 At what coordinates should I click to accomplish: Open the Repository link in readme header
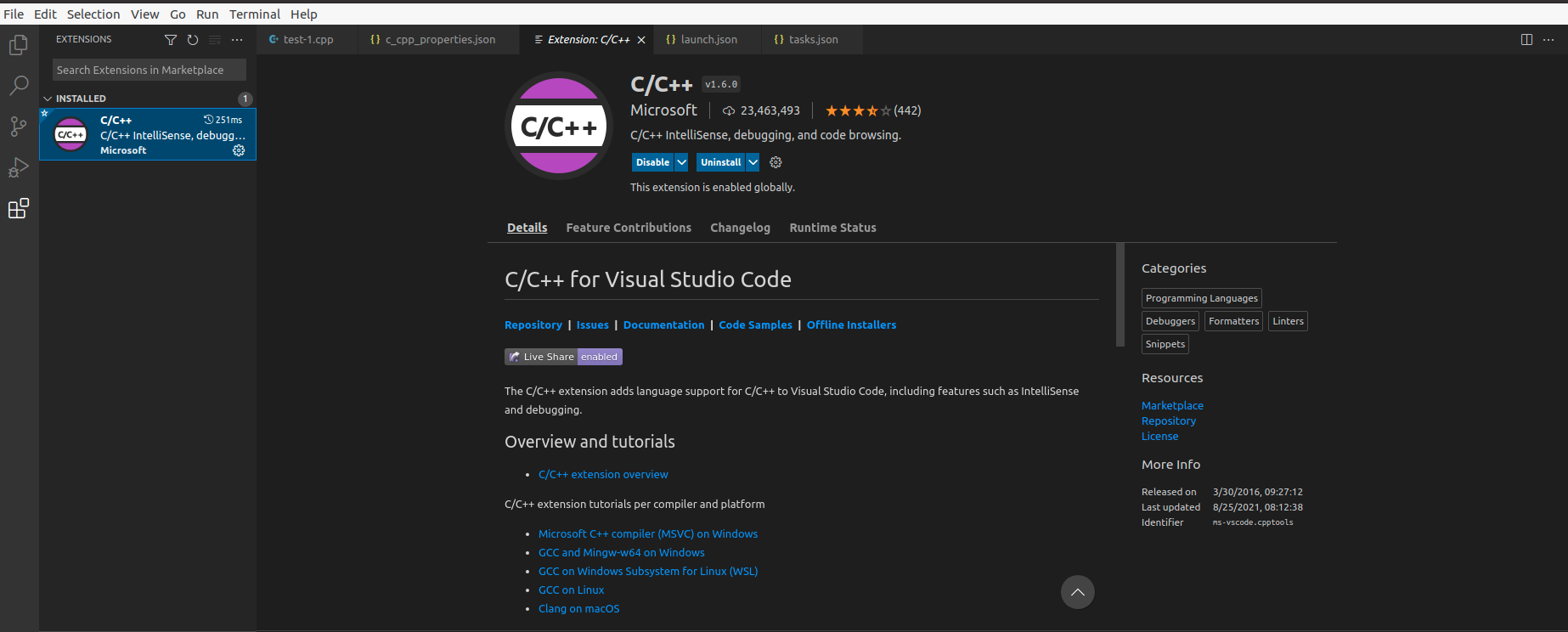tap(533, 325)
